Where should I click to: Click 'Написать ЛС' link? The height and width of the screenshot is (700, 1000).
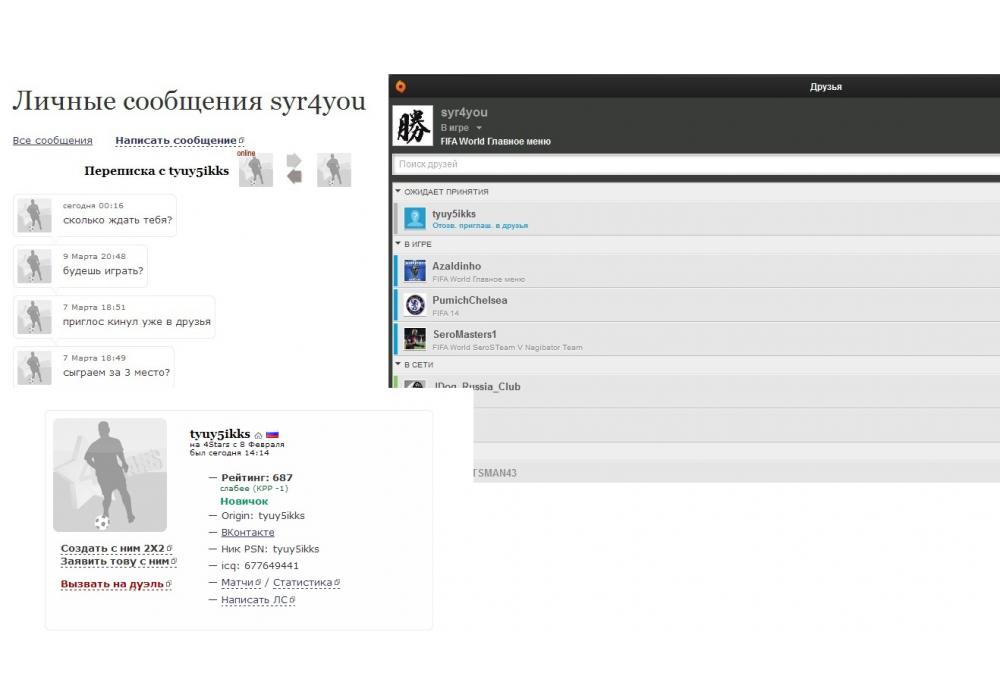(x=258, y=600)
